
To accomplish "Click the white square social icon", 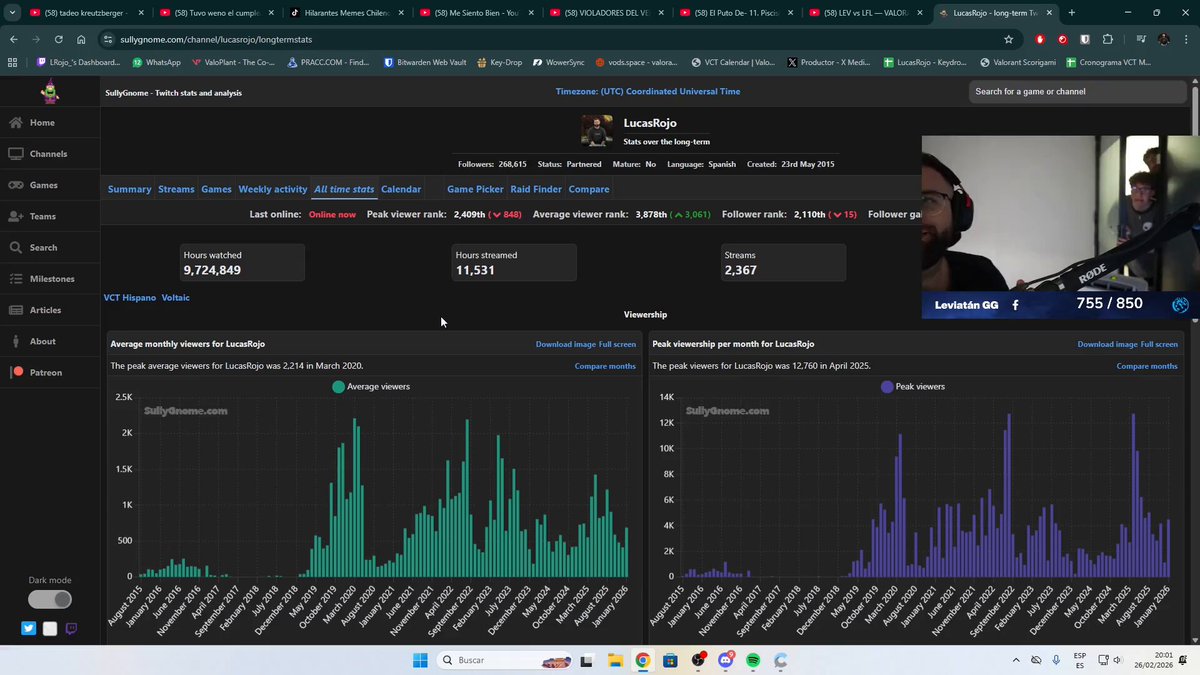I will [x=50, y=629].
